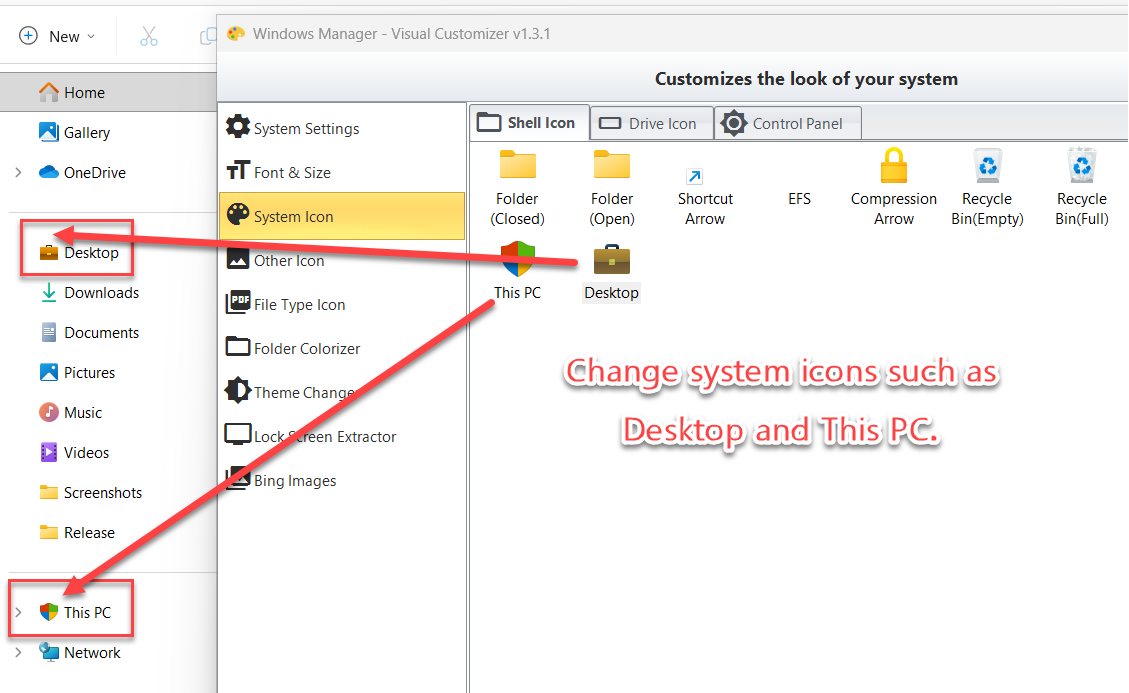The height and width of the screenshot is (693, 1129).
Task: Go to File Type Icon section
Action: coord(342,304)
